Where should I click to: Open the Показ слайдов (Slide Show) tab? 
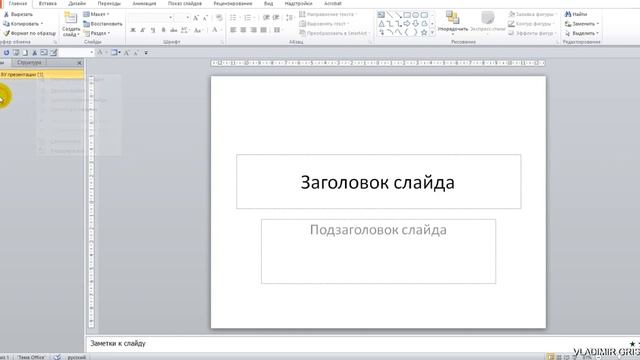coord(184,4)
